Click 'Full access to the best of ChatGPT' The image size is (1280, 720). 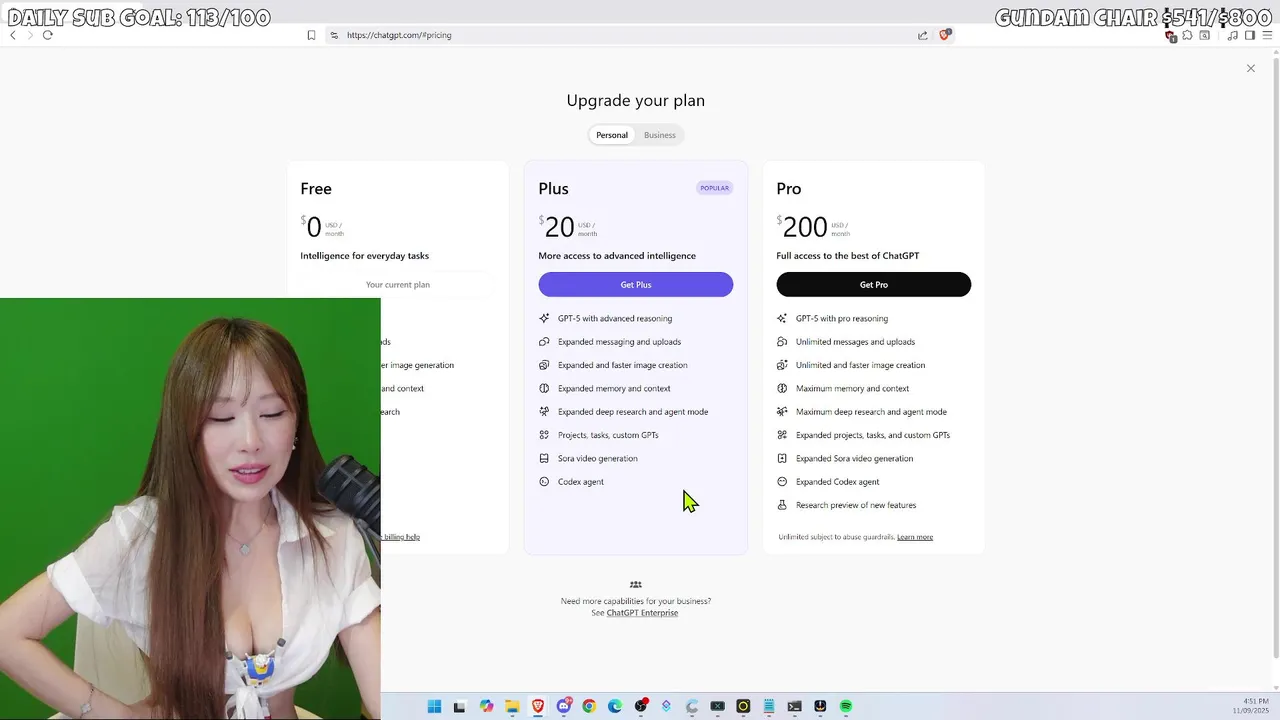[848, 256]
